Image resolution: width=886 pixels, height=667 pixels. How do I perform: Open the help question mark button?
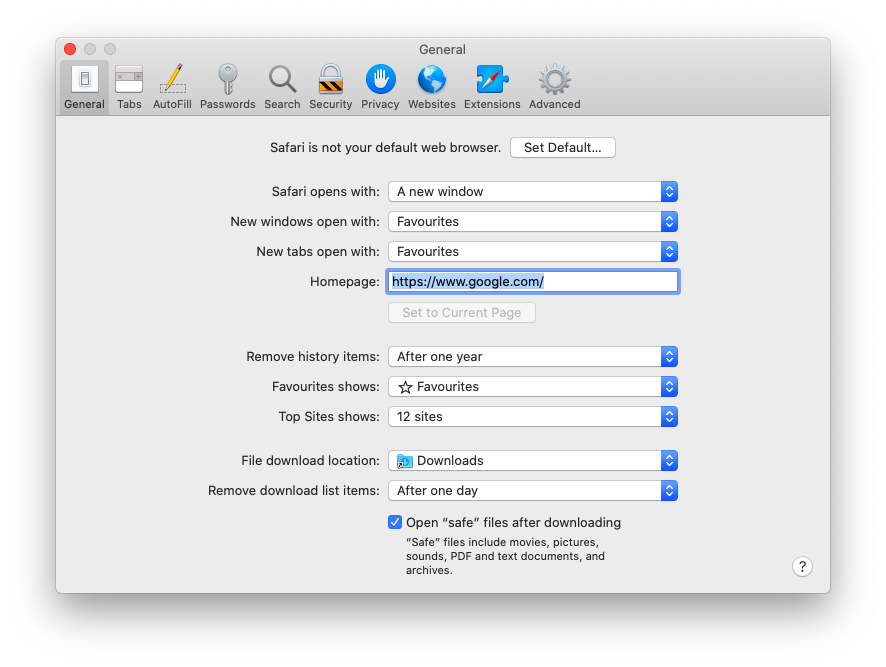point(802,566)
